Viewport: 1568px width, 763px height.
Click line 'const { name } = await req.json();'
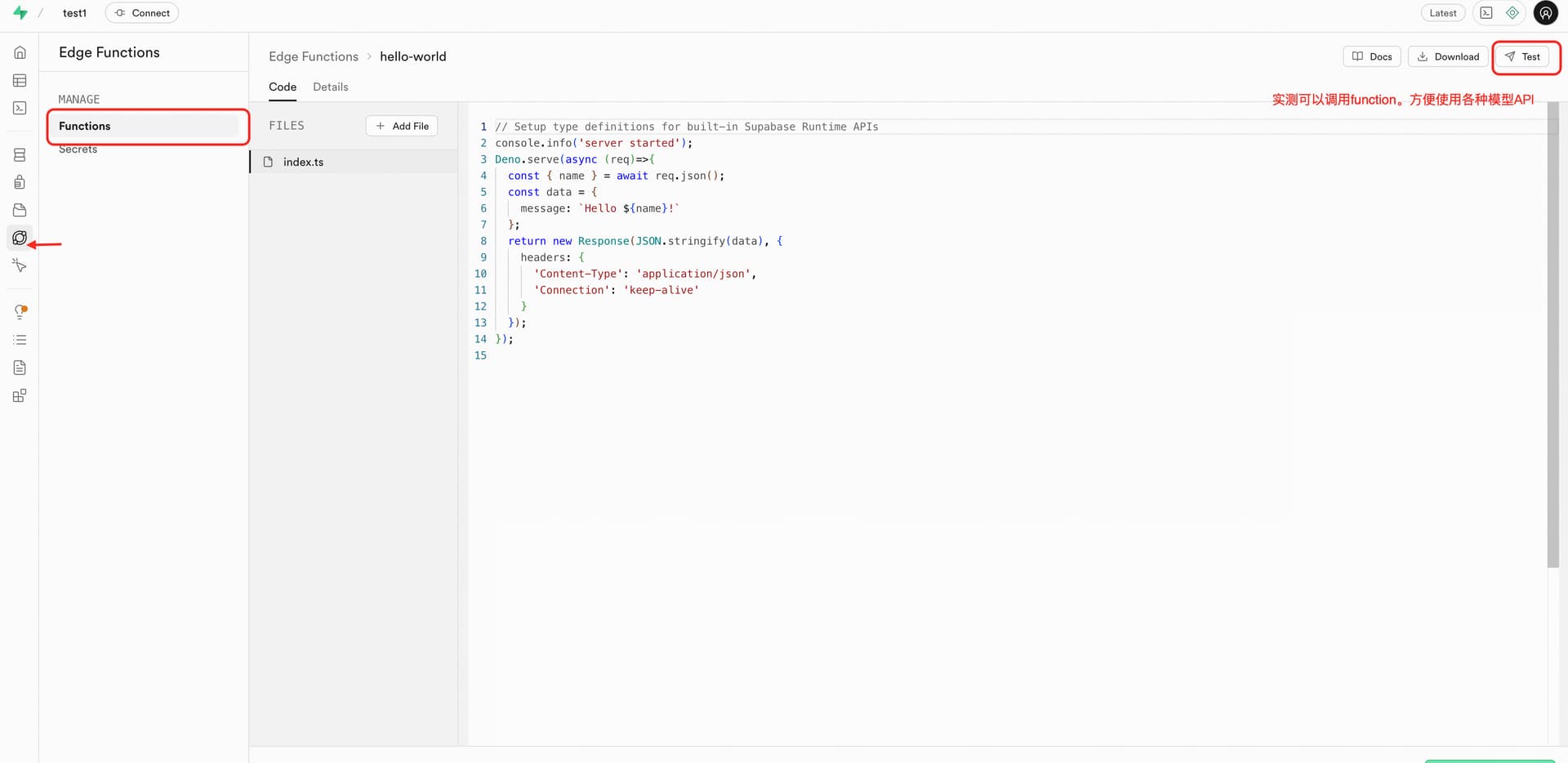coord(616,176)
